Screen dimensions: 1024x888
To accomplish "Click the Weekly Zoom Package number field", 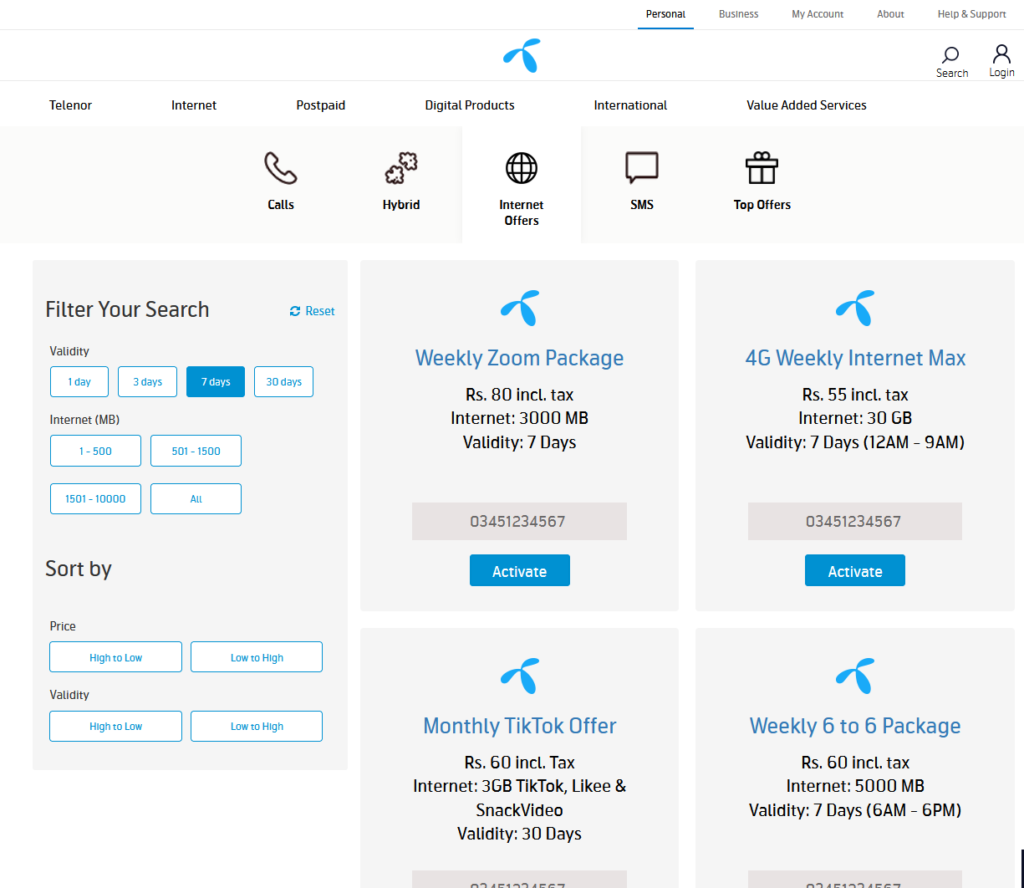I will [x=519, y=521].
